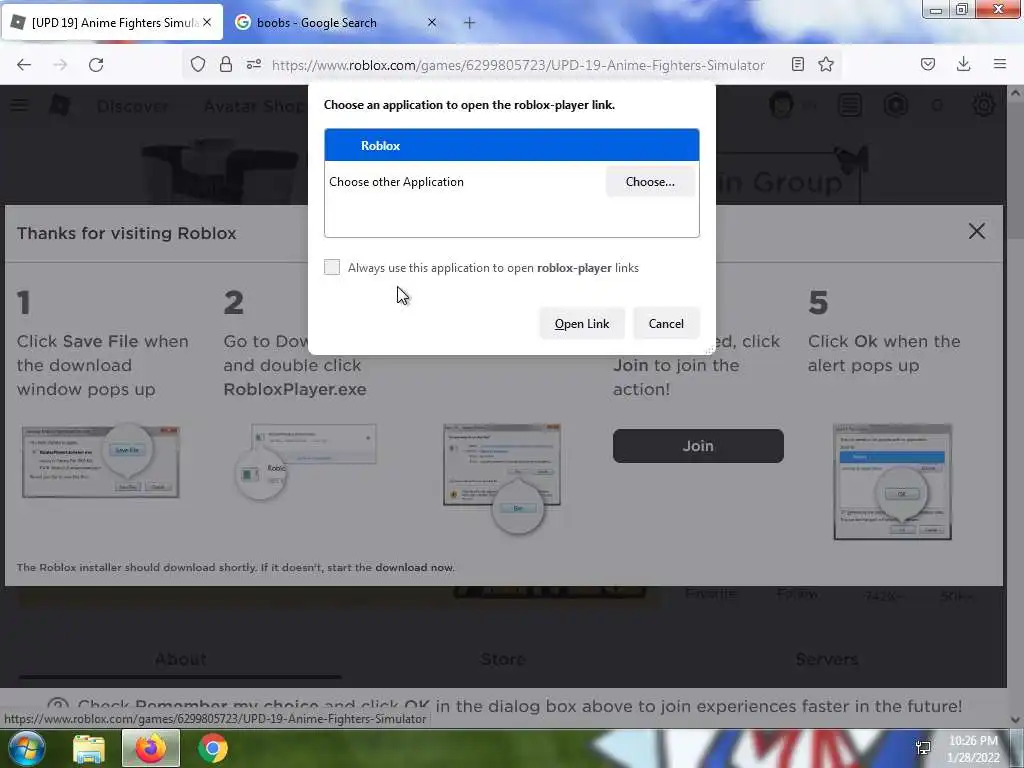Open the Store tab on game page
This screenshot has width=1024, height=768.
pos(503,660)
